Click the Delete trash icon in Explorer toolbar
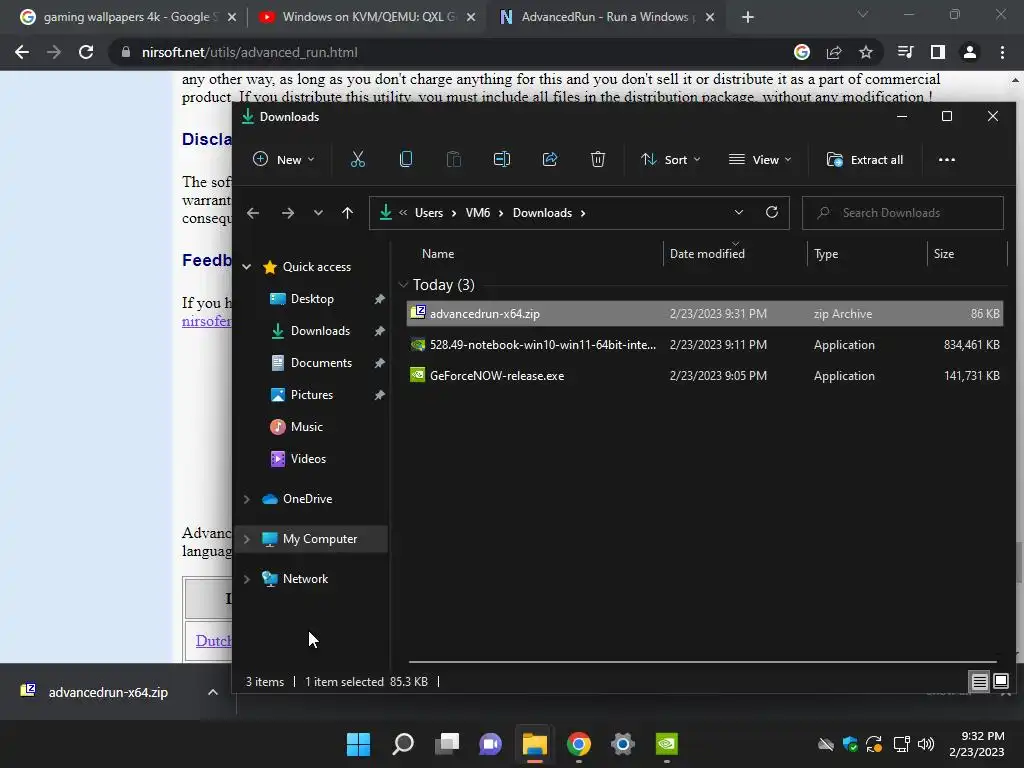This screenshot has width=1024, height=768. point(598,159)
